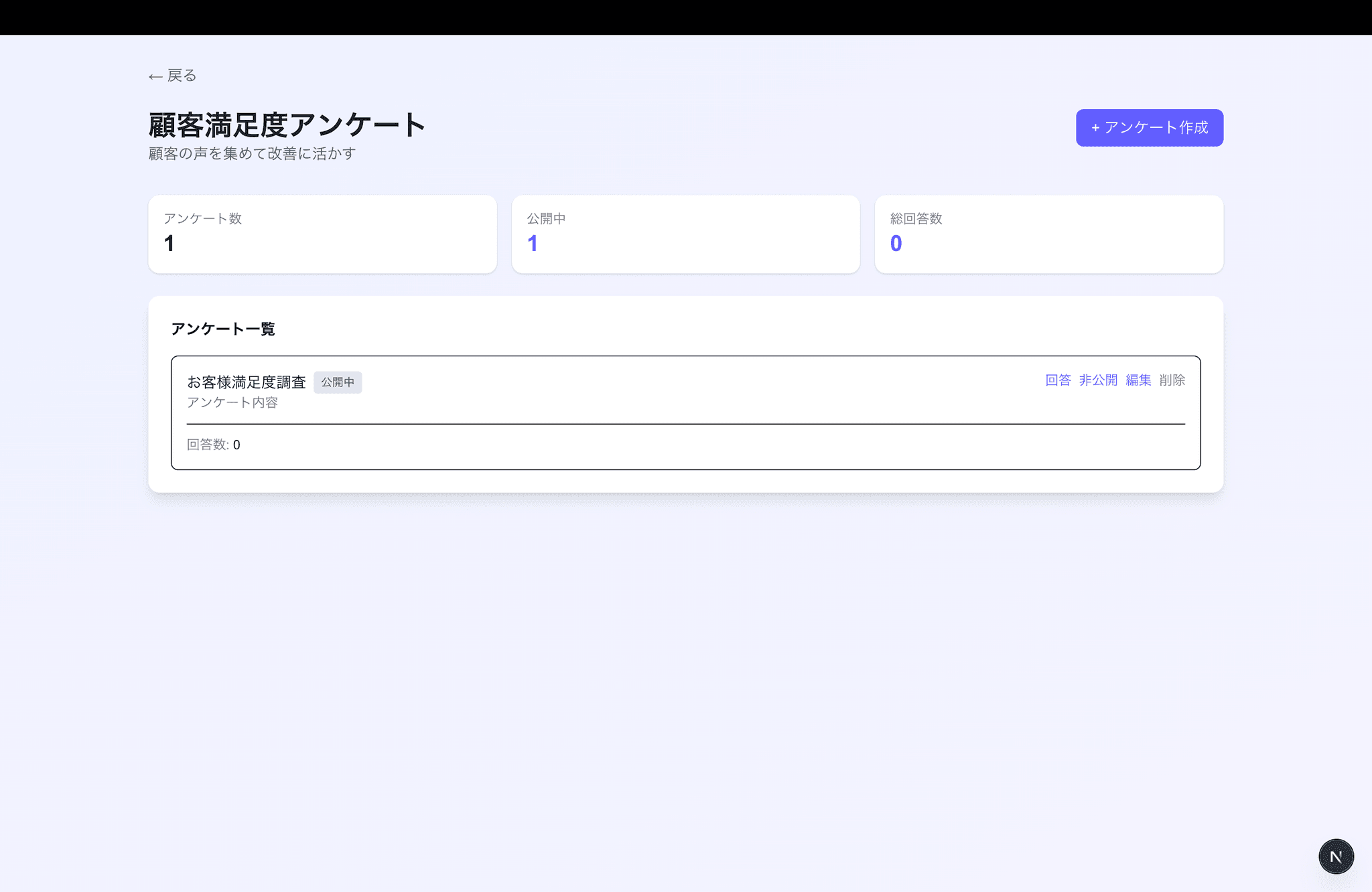Click the アンケート内容 description text
Viewport: 1372px width, 892px height.
[233, 402]
